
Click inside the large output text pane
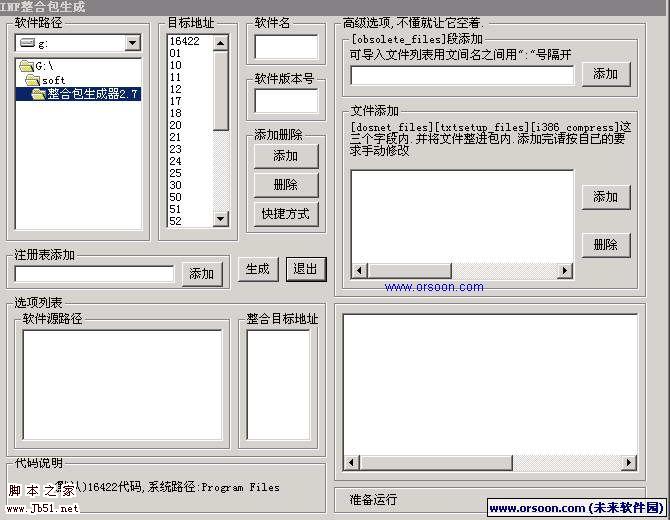point(490,385)
